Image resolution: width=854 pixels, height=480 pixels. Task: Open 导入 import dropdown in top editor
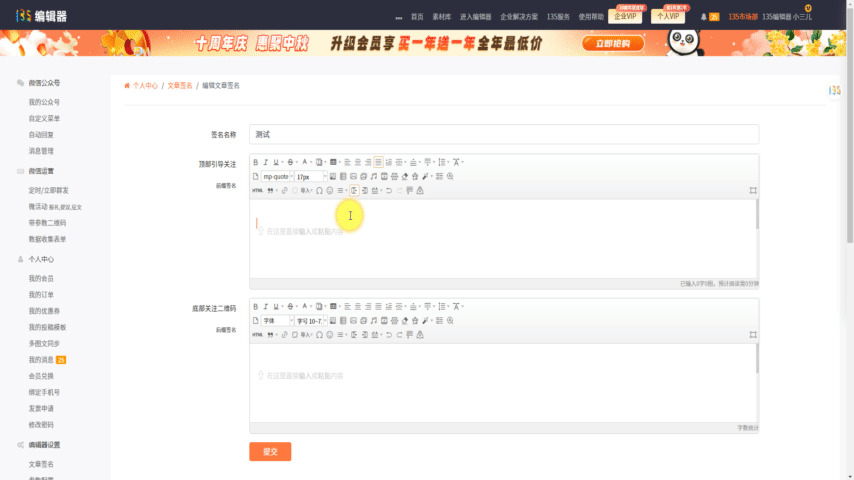(x=307, y=191)
